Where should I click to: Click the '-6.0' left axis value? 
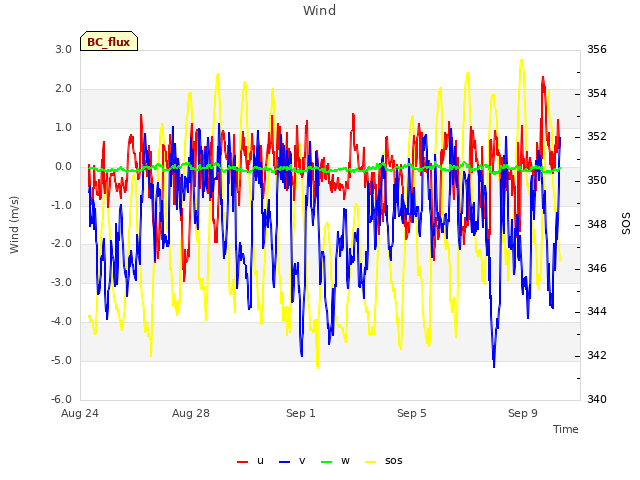pyautogui.click(x=61, y=399)
